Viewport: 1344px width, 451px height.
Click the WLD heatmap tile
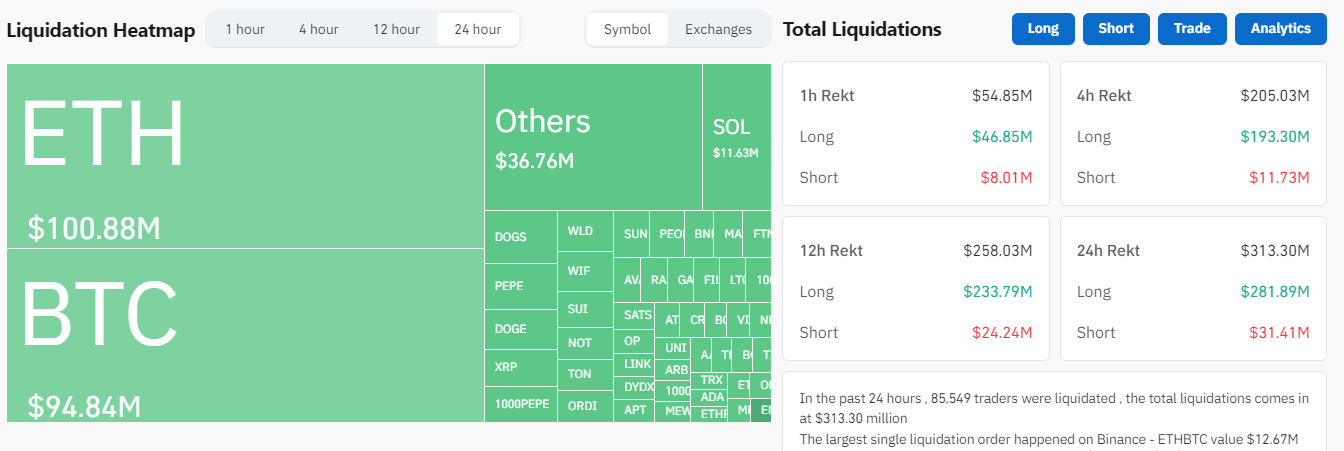(584, 231)
